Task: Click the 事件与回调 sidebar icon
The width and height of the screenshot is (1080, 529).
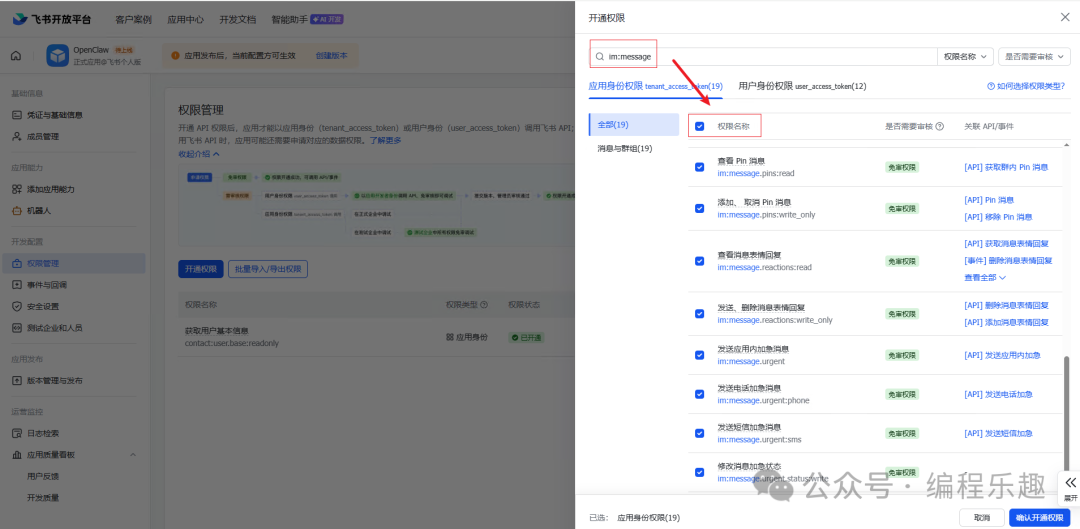Action: point(17,284)
